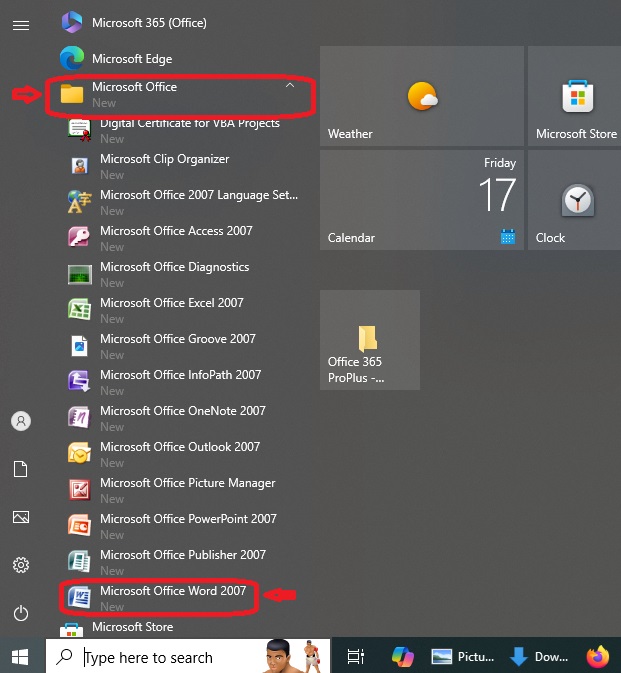Image resolution: width=621 pixels, height=673 pixels.
Task: Select the text Microsoft Clip Organizer
Action: 165,159
